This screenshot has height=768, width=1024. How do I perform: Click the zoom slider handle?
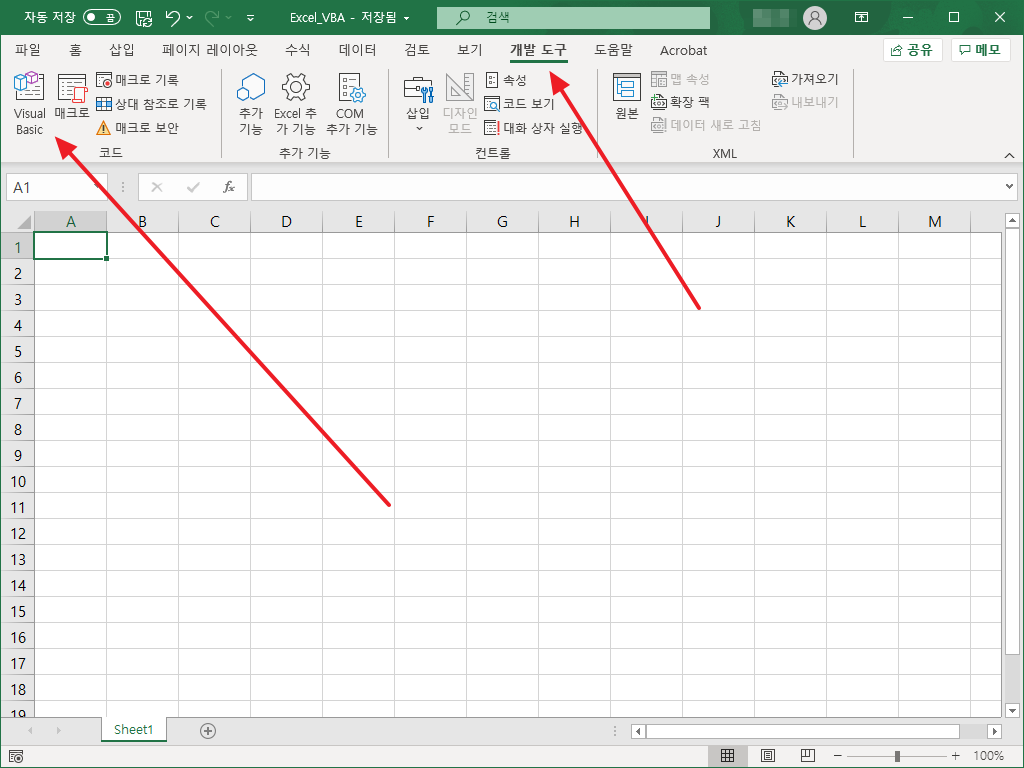[x=897, y=756]
